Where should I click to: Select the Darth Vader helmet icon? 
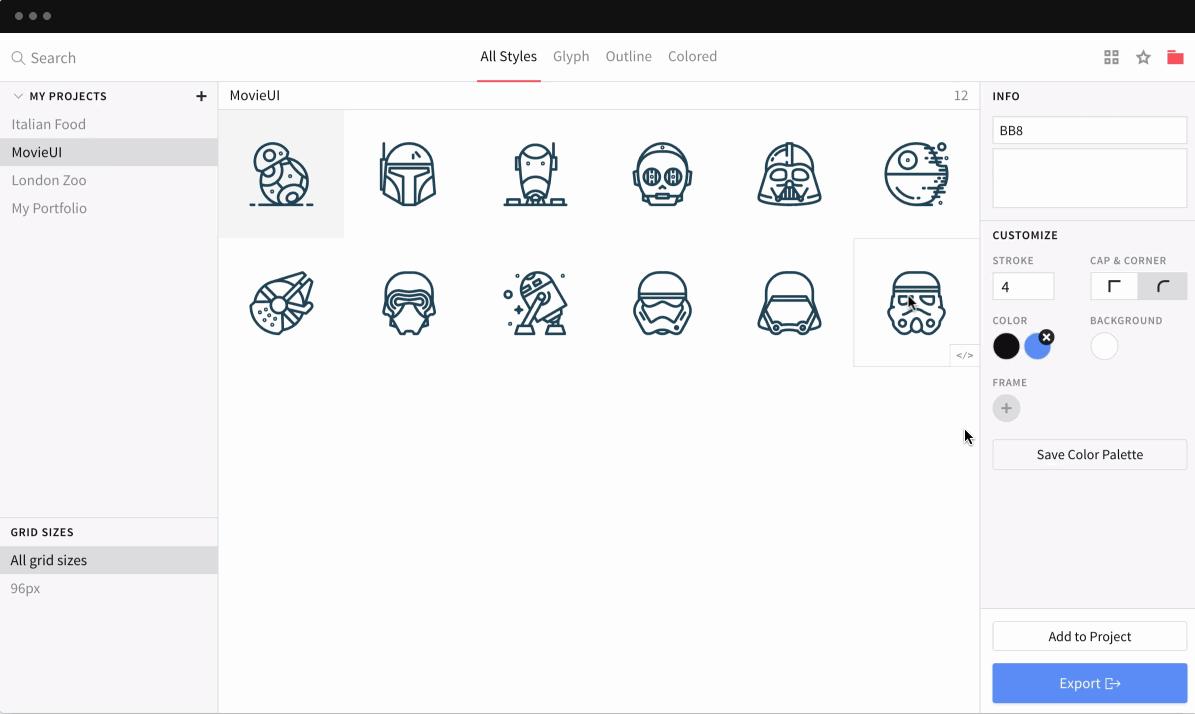click(789, 174)
